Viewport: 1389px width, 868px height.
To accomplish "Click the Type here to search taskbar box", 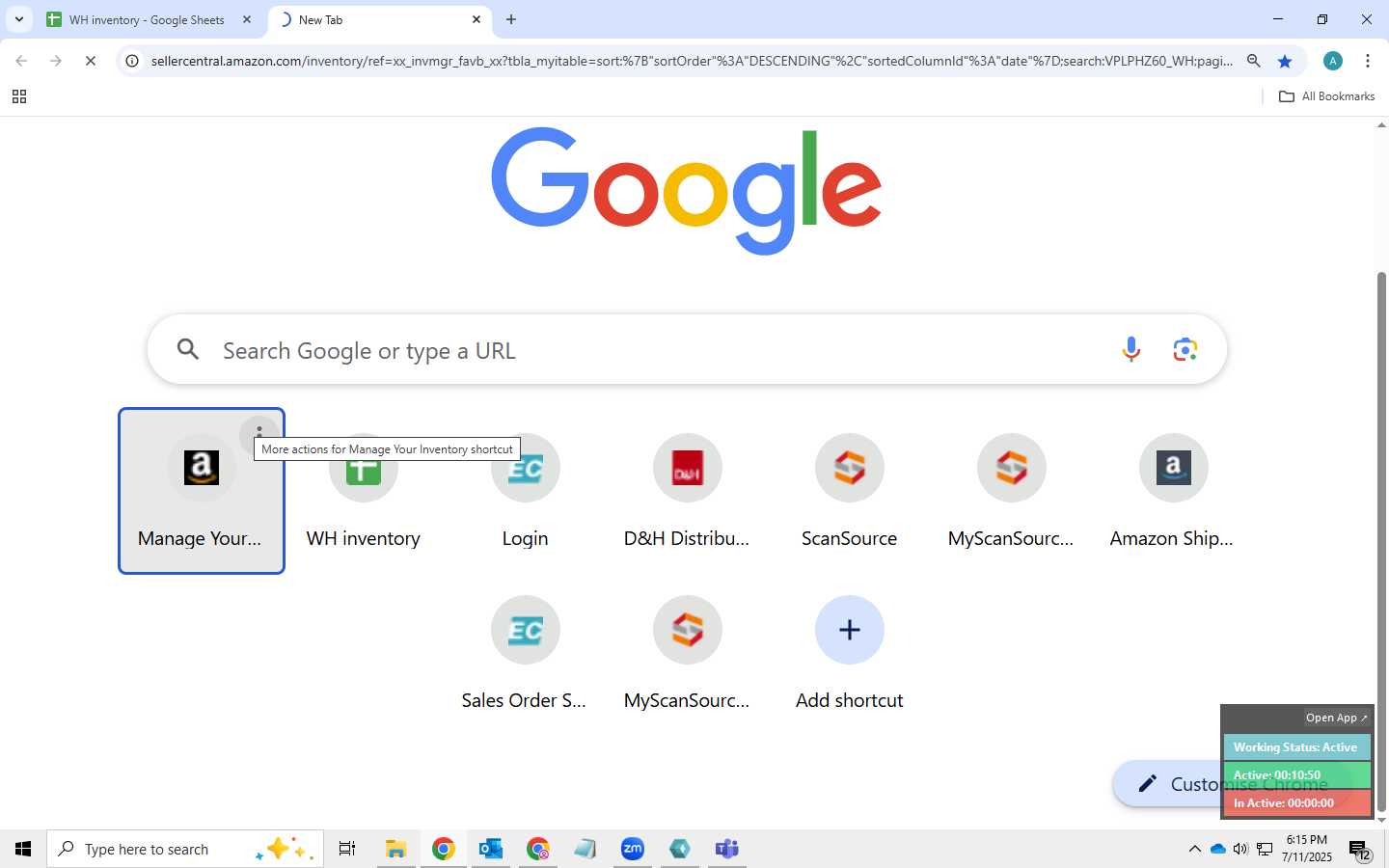I will coord(184,849).
